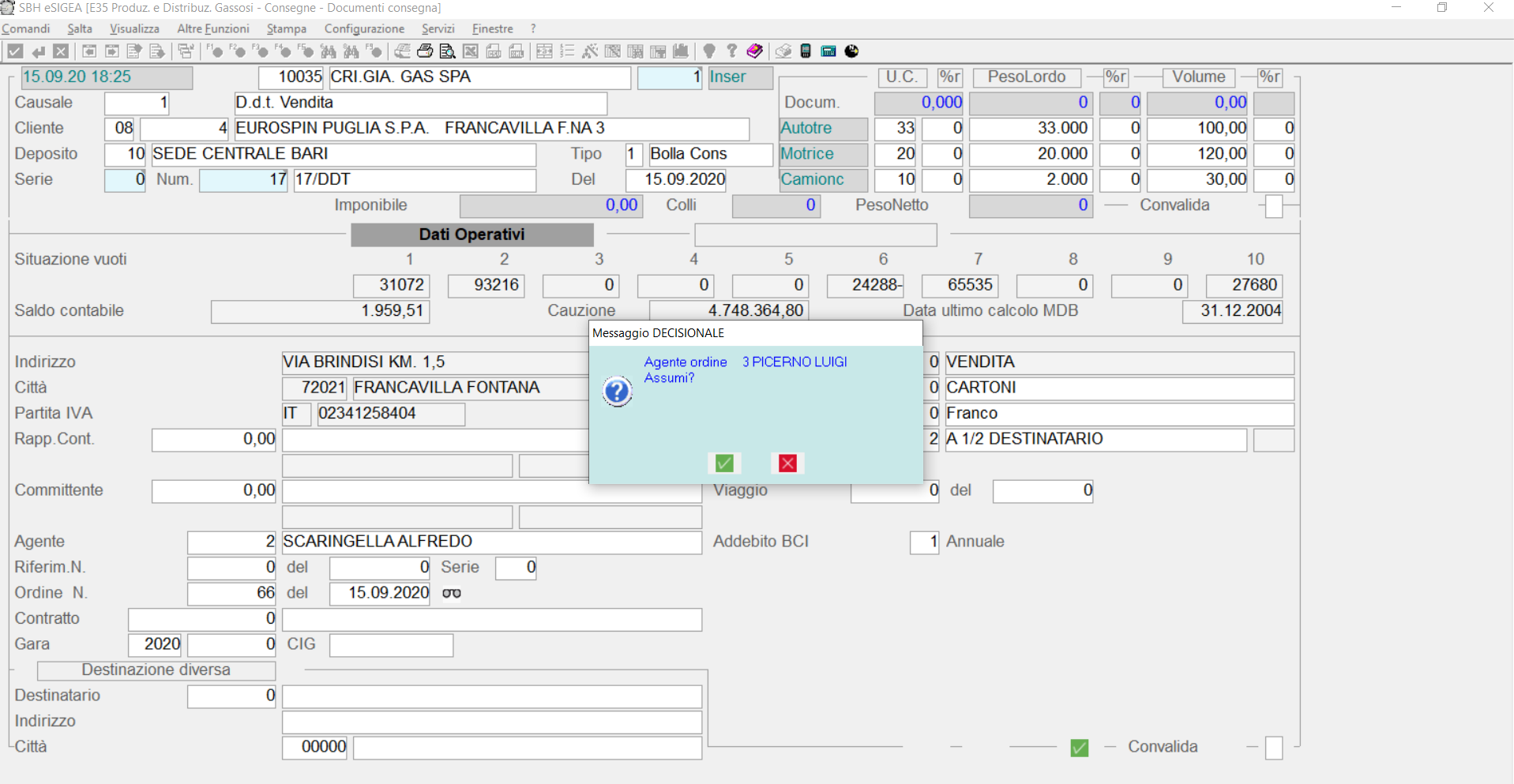Click the black compass icon in the toolbar

coord(851,51)
